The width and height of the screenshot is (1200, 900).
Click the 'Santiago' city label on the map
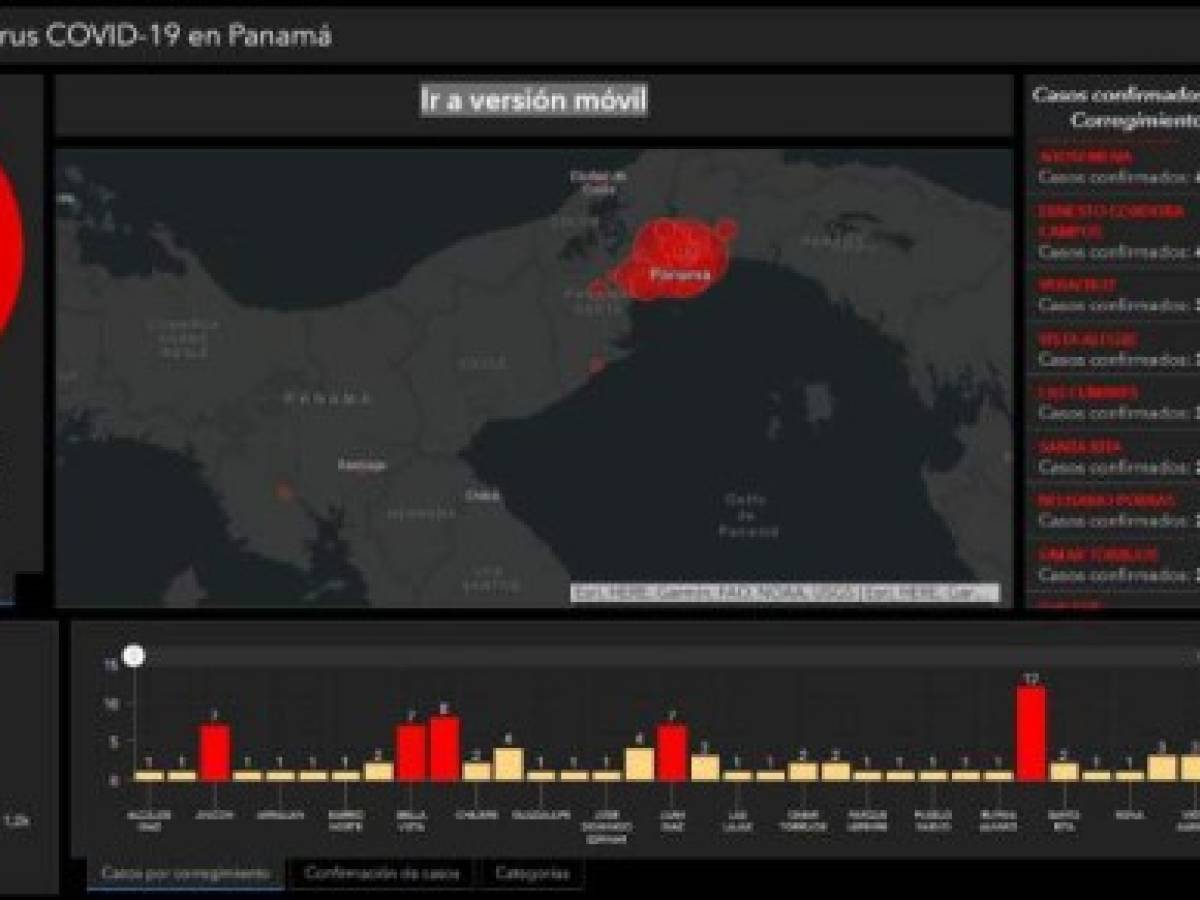361,465
